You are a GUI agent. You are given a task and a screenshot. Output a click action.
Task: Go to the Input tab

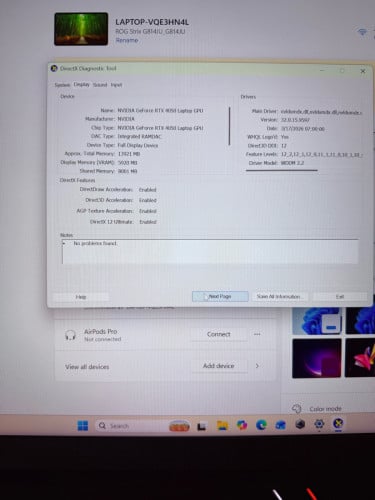[116, 85]
